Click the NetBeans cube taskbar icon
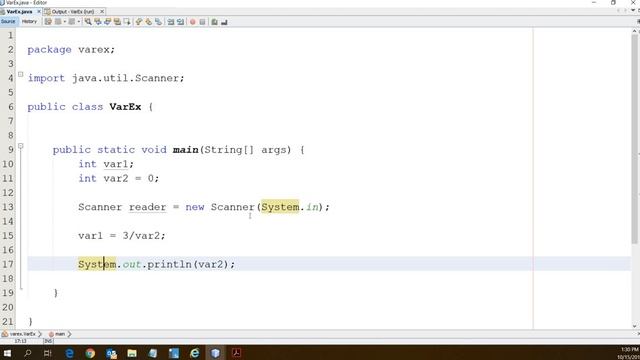Image resolution: width=640 pixels, height=360 pixels. coord(216,353)
